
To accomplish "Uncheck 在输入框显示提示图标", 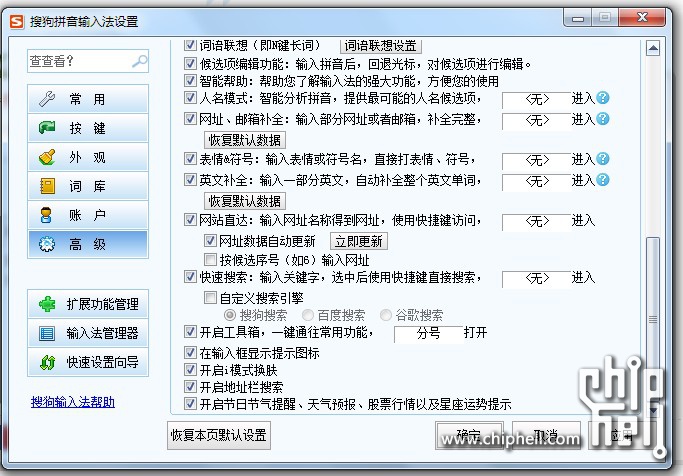I will [x=190, y=352].
